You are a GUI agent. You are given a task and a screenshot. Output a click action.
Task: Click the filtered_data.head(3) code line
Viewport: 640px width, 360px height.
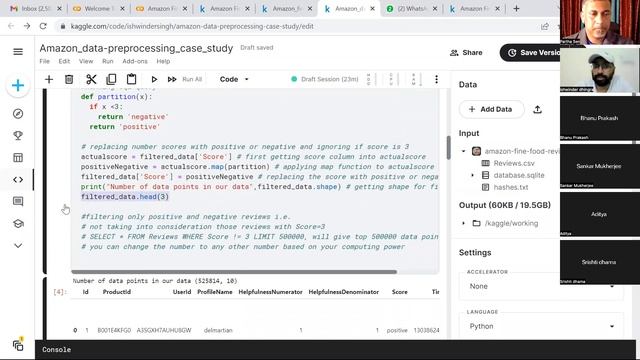124,197
